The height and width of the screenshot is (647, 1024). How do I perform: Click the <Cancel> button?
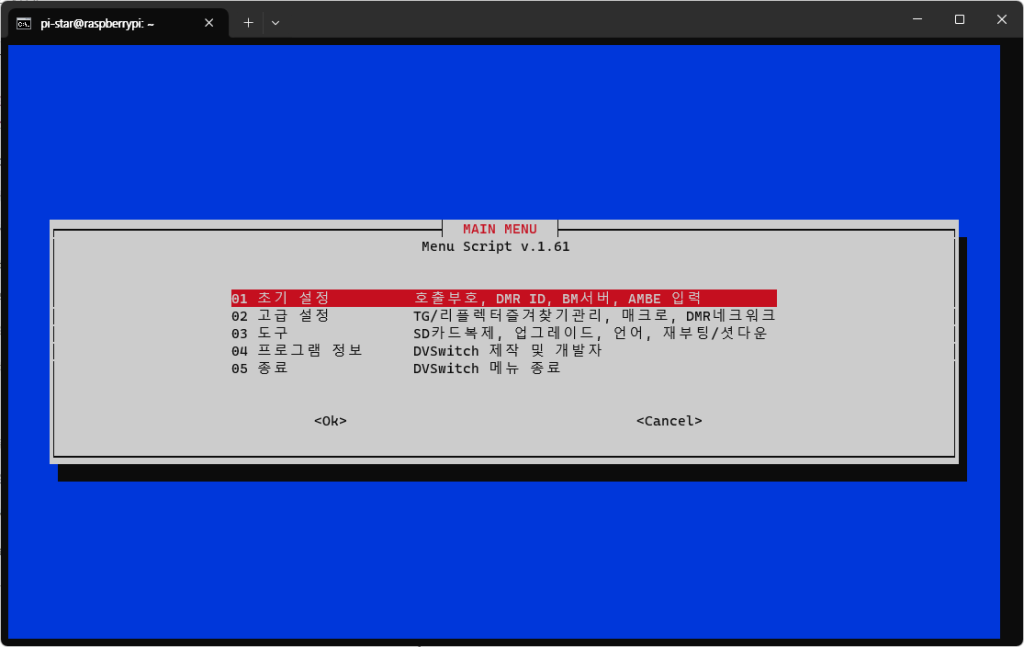pyautogui.click(x=669, y=421)
